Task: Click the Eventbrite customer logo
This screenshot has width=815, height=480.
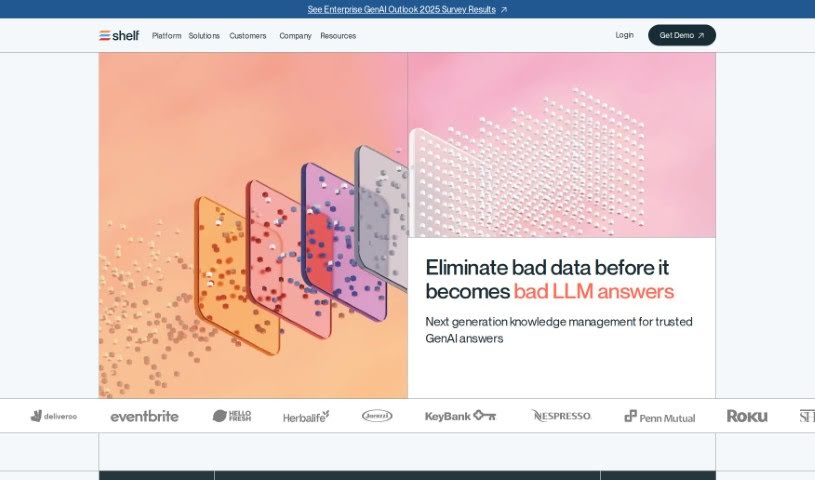Action: (144, 416)
